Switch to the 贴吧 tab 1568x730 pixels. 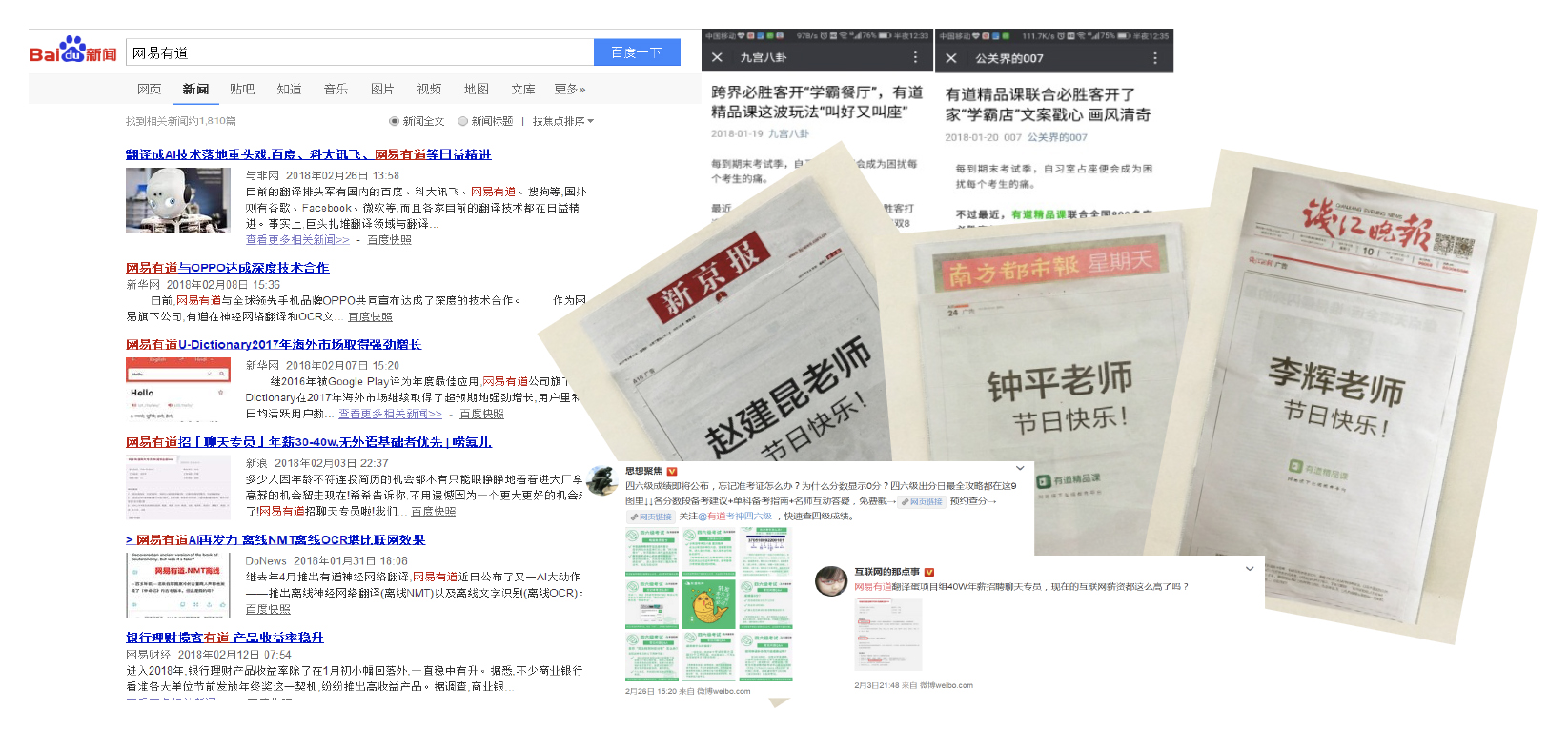pos(242,89)
